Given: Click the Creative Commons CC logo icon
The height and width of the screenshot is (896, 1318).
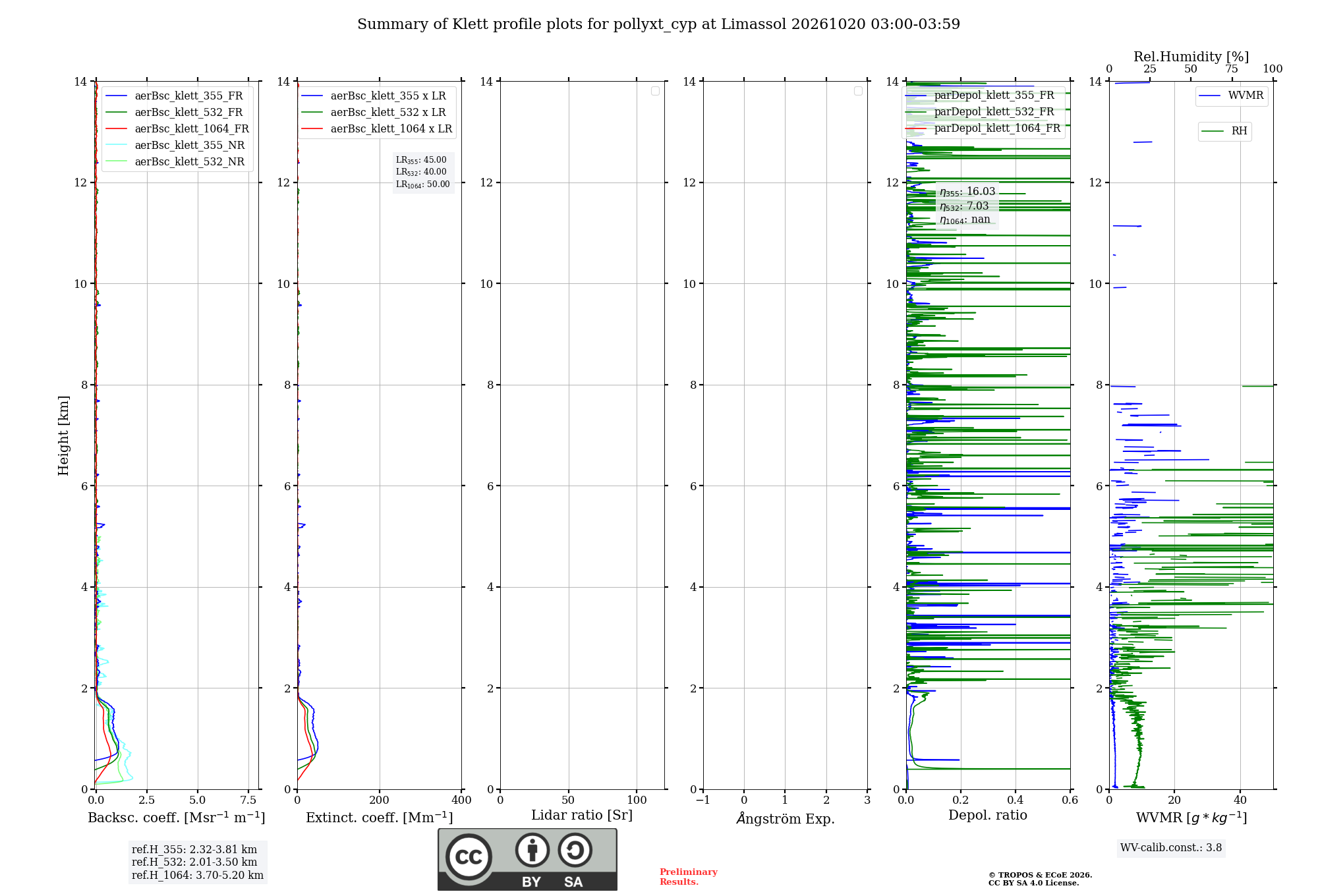Looking at the screenshot, I should (469, 857).
